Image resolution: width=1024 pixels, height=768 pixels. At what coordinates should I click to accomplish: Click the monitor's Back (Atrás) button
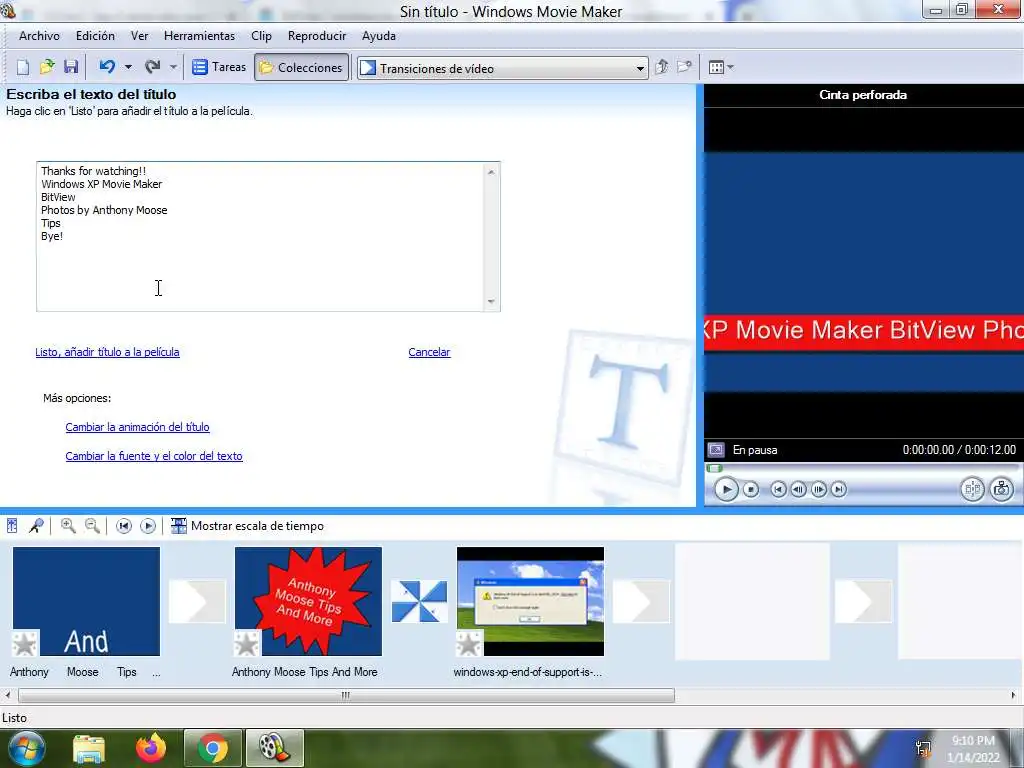778,489
